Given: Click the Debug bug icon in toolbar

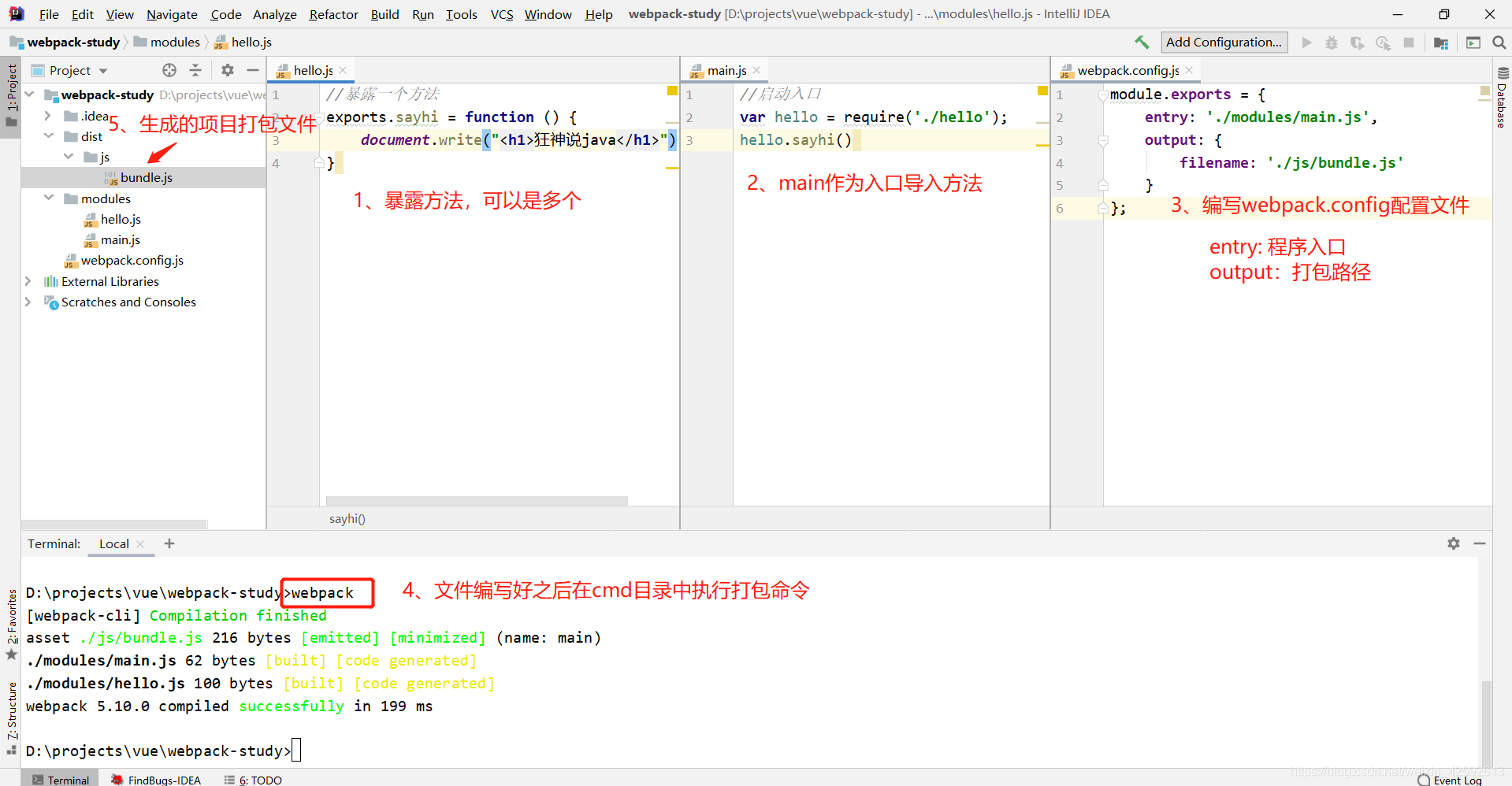Looking at the screenshot, I should pyautogui.click(x=1332, y=43).
